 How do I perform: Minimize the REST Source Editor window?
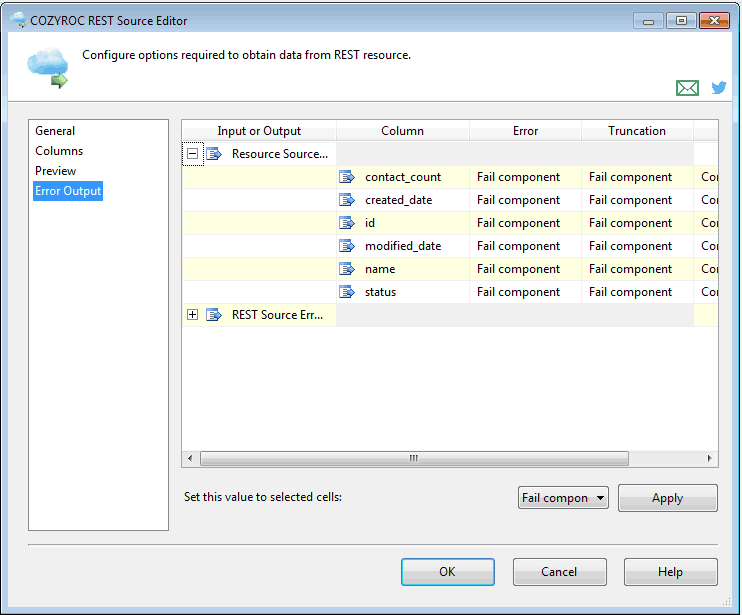click(x=649, y=21)
